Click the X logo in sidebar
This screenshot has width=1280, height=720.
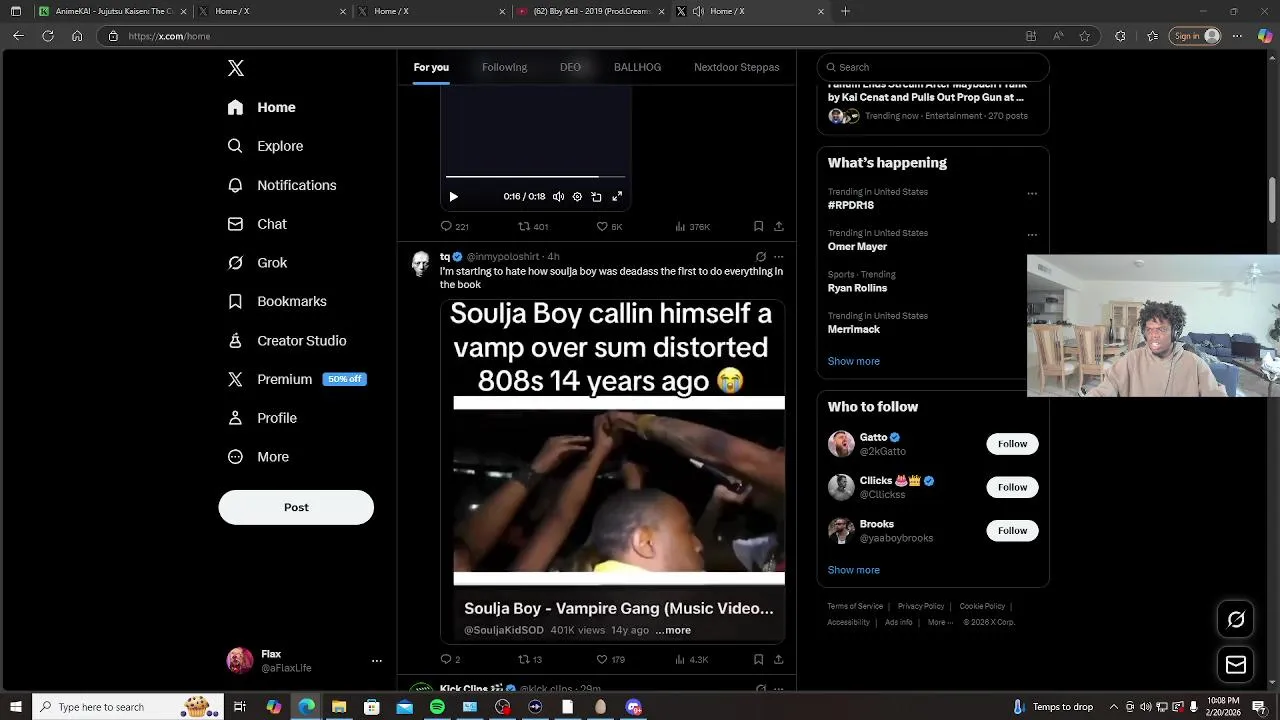pos(236,68)
